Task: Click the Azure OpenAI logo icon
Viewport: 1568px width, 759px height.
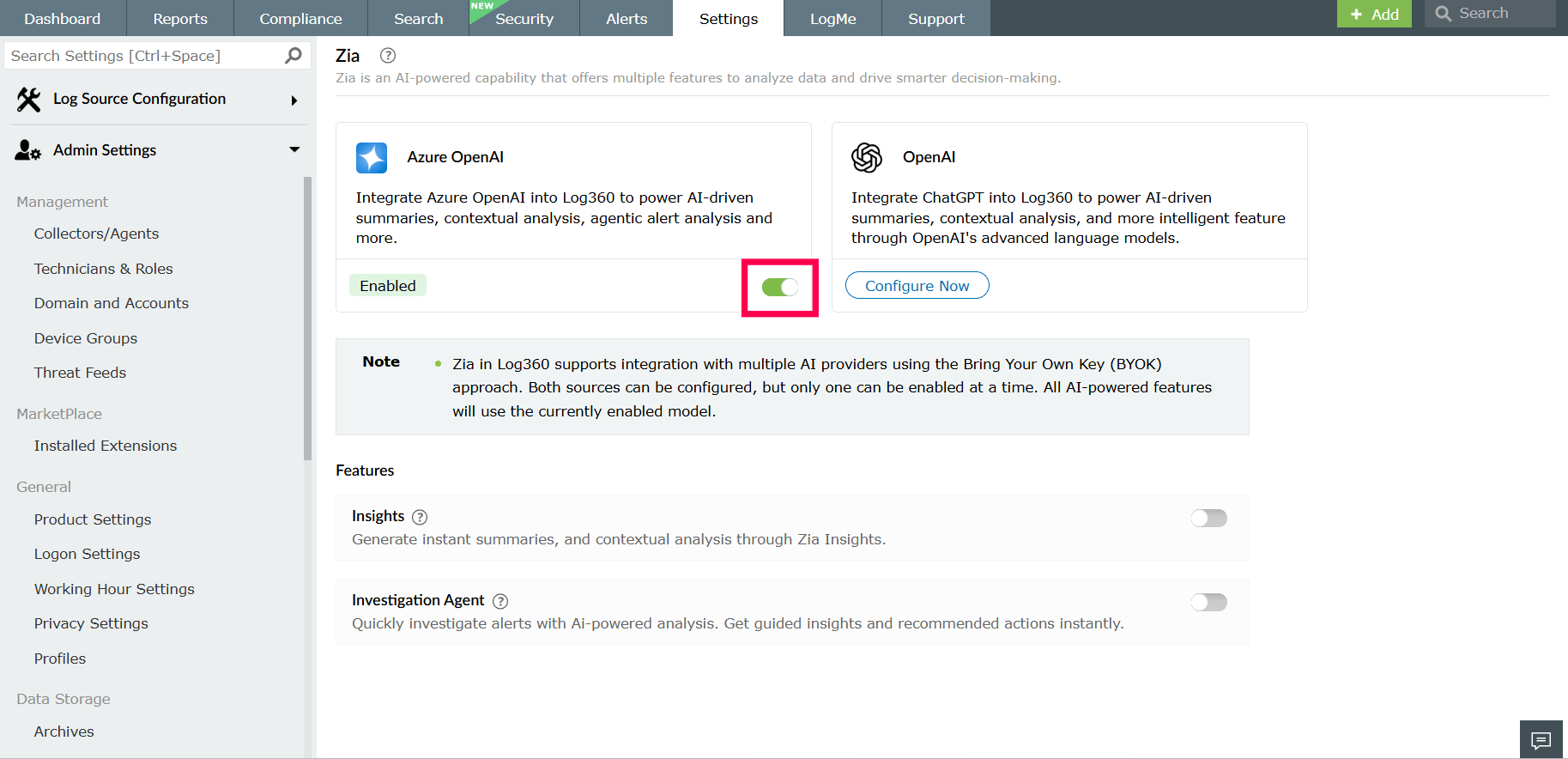Action: (x=372, y=158)
